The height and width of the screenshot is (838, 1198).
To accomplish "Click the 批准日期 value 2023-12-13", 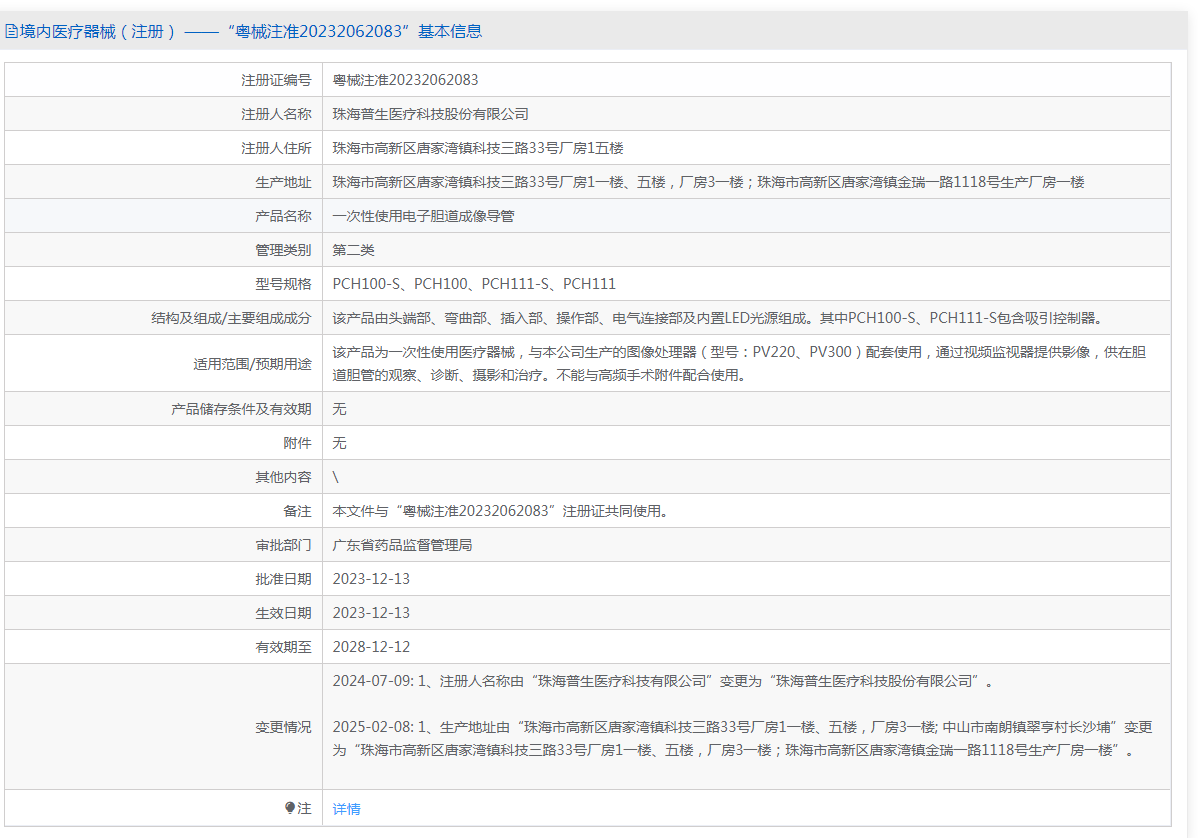I will tap(371, 579).
